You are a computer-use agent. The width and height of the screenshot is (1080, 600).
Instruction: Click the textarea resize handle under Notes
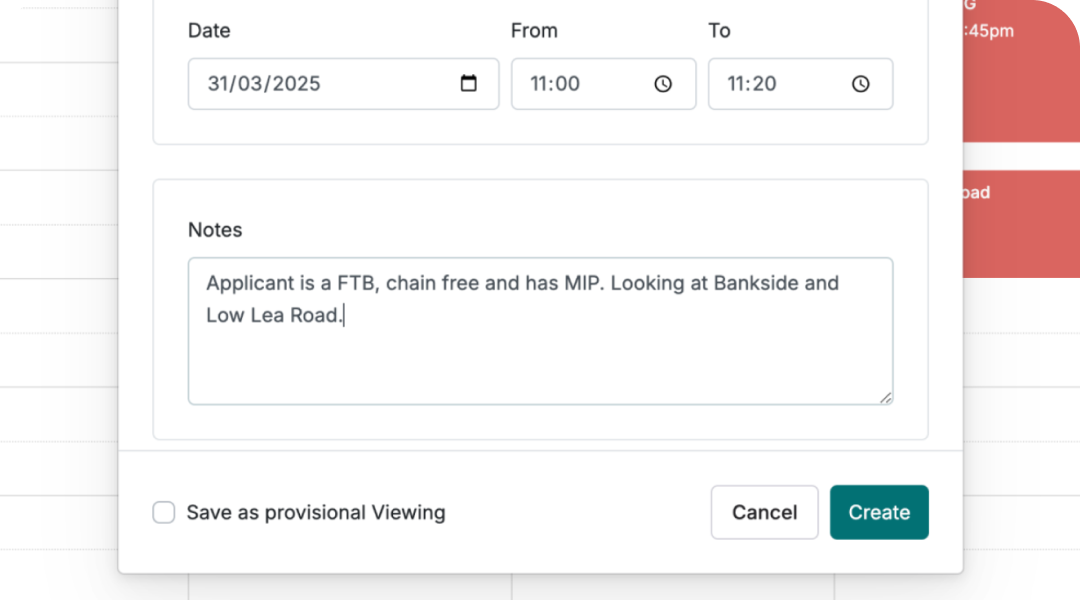[x=886, y=397]
